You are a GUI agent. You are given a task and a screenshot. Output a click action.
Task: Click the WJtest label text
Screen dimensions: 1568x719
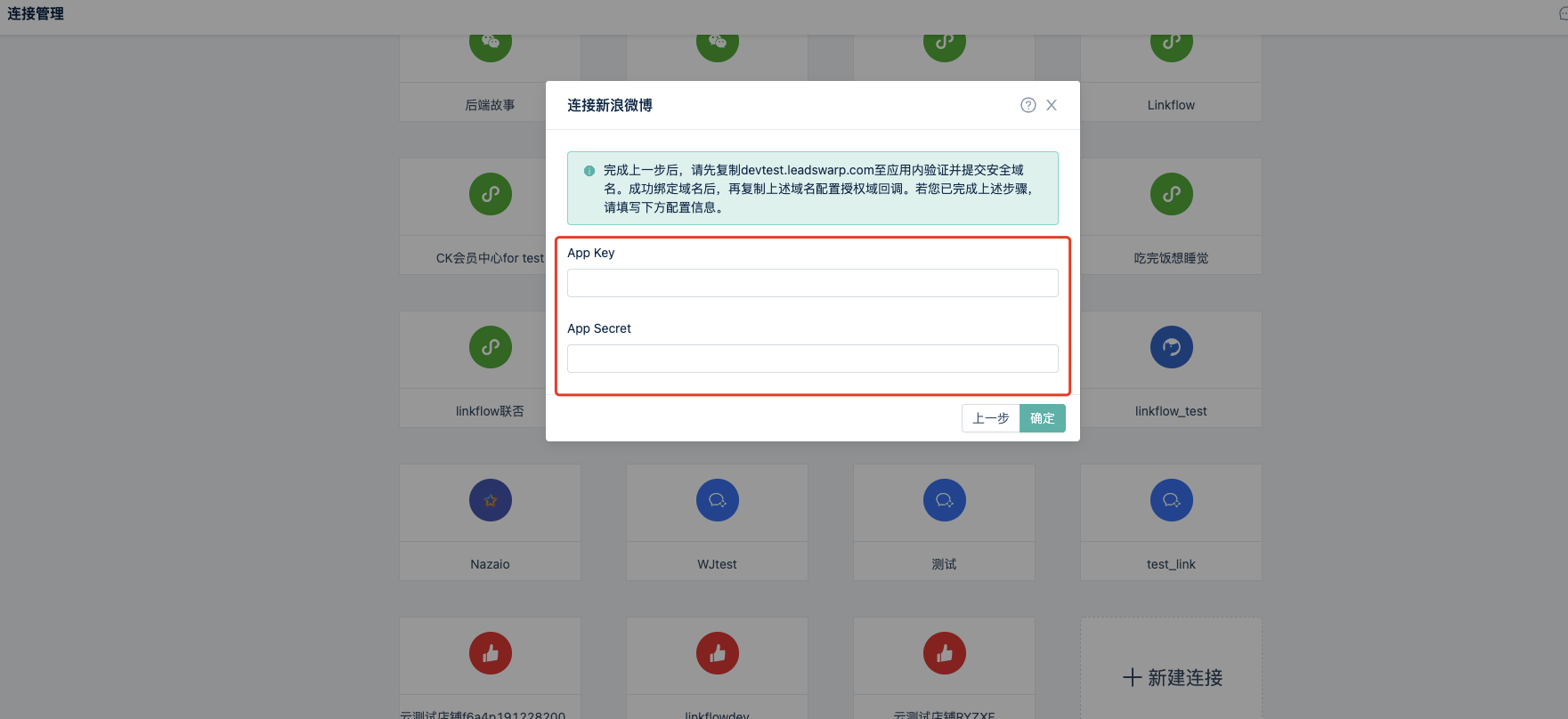(718, 564)
